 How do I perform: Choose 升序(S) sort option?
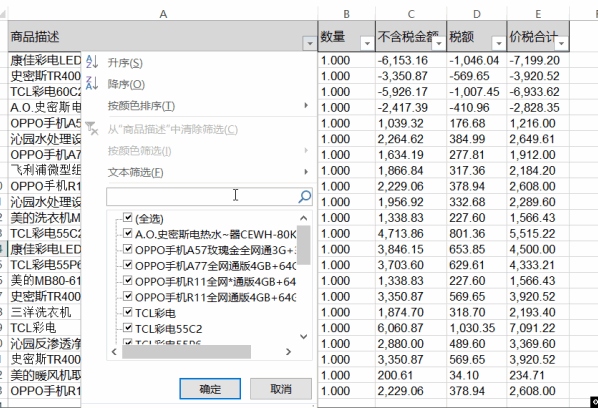(125, 63)
